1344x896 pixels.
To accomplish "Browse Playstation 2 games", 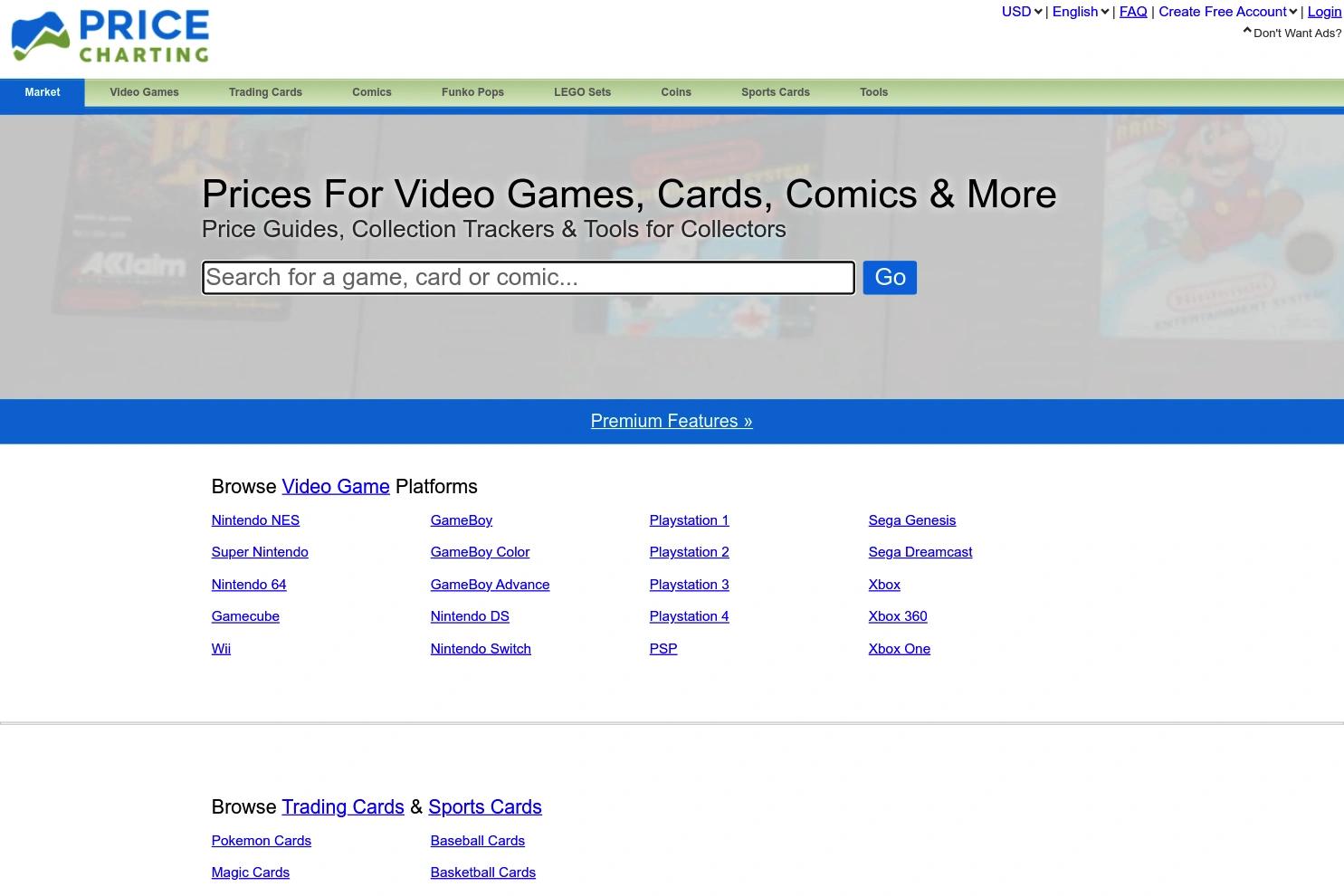I will point(689,552).
